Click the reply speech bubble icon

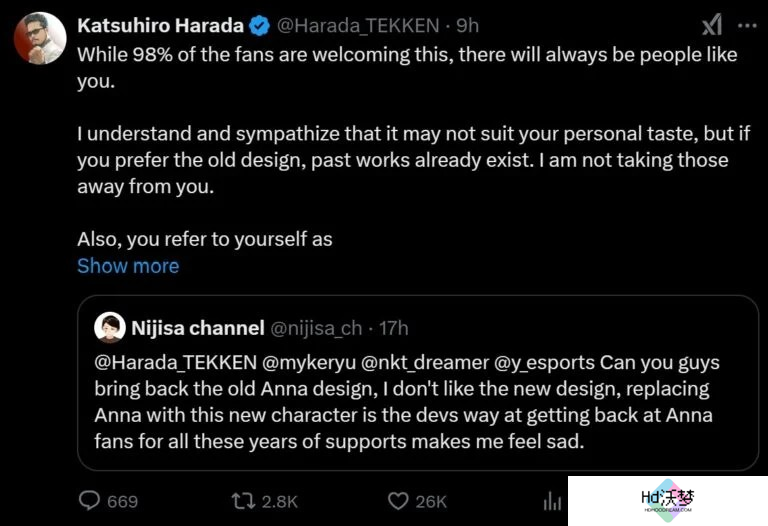click(89, 501)
